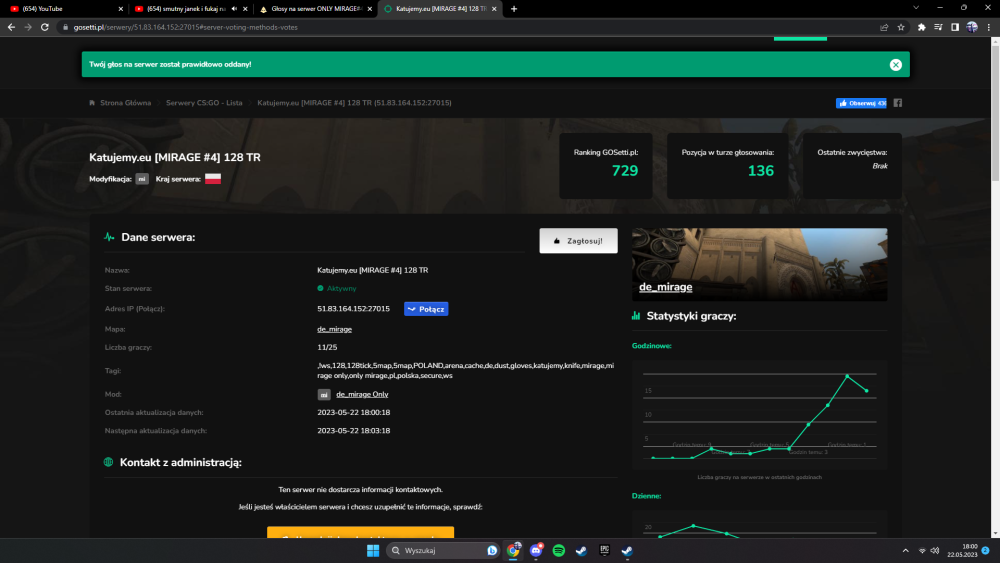The width and height of the screenshot is (1000, 563).
Task: Click the Ranking GOSetti.pl value 729
Action: point(624,171)
